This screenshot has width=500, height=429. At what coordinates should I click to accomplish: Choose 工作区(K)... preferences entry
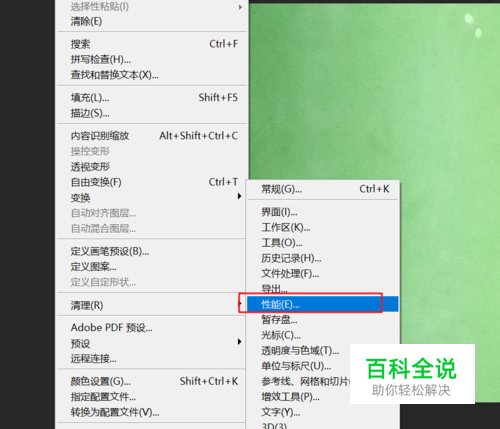(323, 227)
